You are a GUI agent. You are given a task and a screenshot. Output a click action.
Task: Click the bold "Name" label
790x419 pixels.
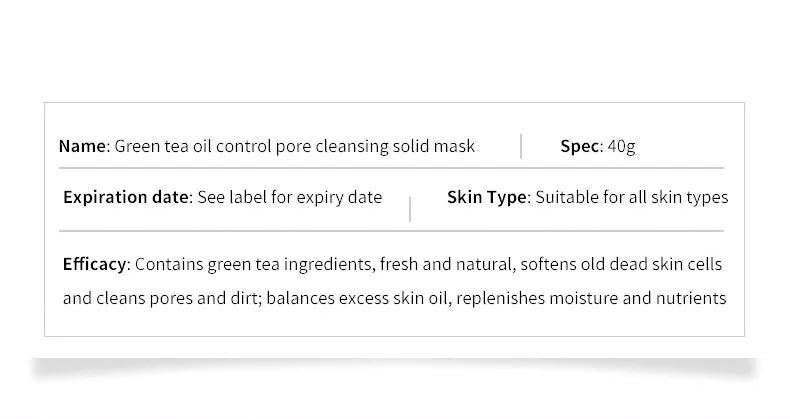[x=82, y=146]
